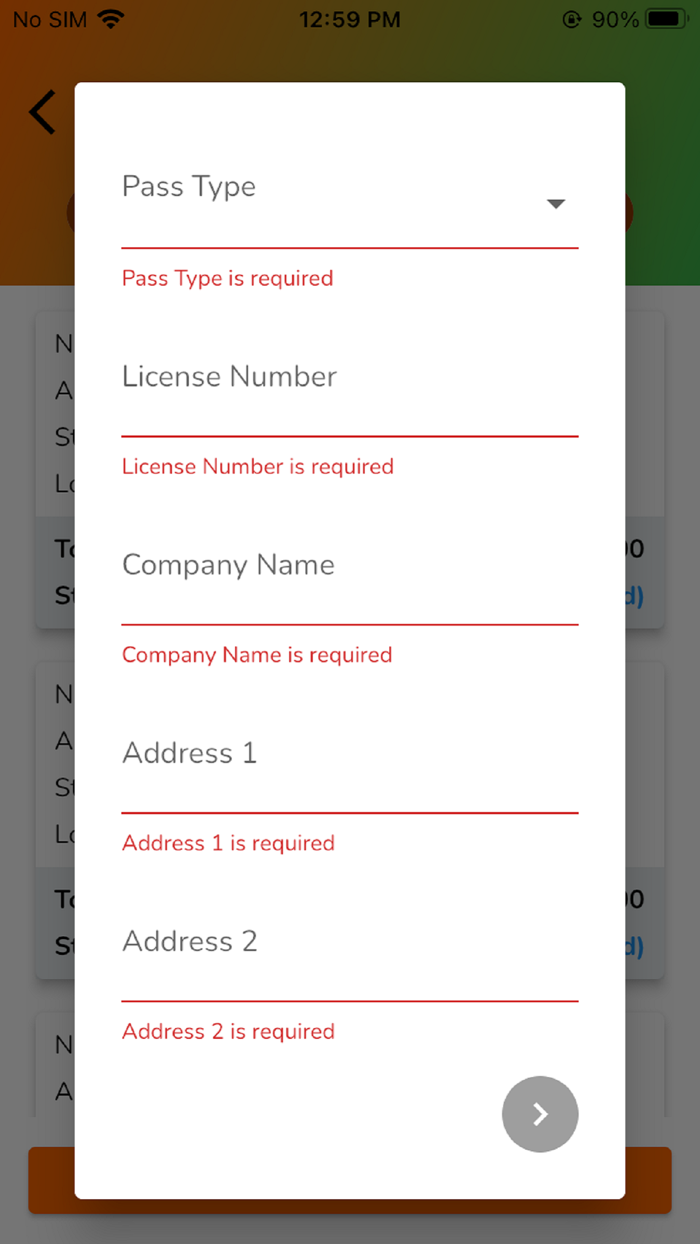Image resolution: width=700 pixels, height=1244 pixels.
Task: Click the 'Address 2 is required' message
Action: [x=228, y=1031]
